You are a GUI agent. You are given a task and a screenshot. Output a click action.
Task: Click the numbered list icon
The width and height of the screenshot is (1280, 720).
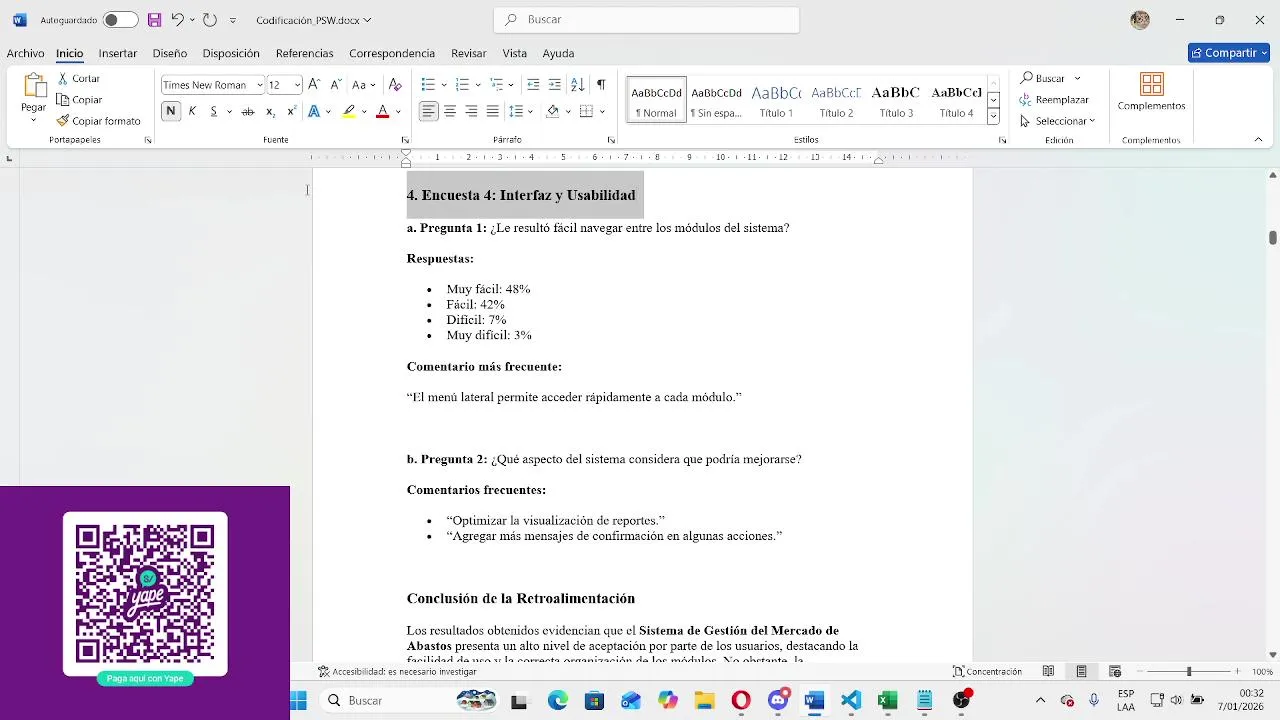(462, 85)
